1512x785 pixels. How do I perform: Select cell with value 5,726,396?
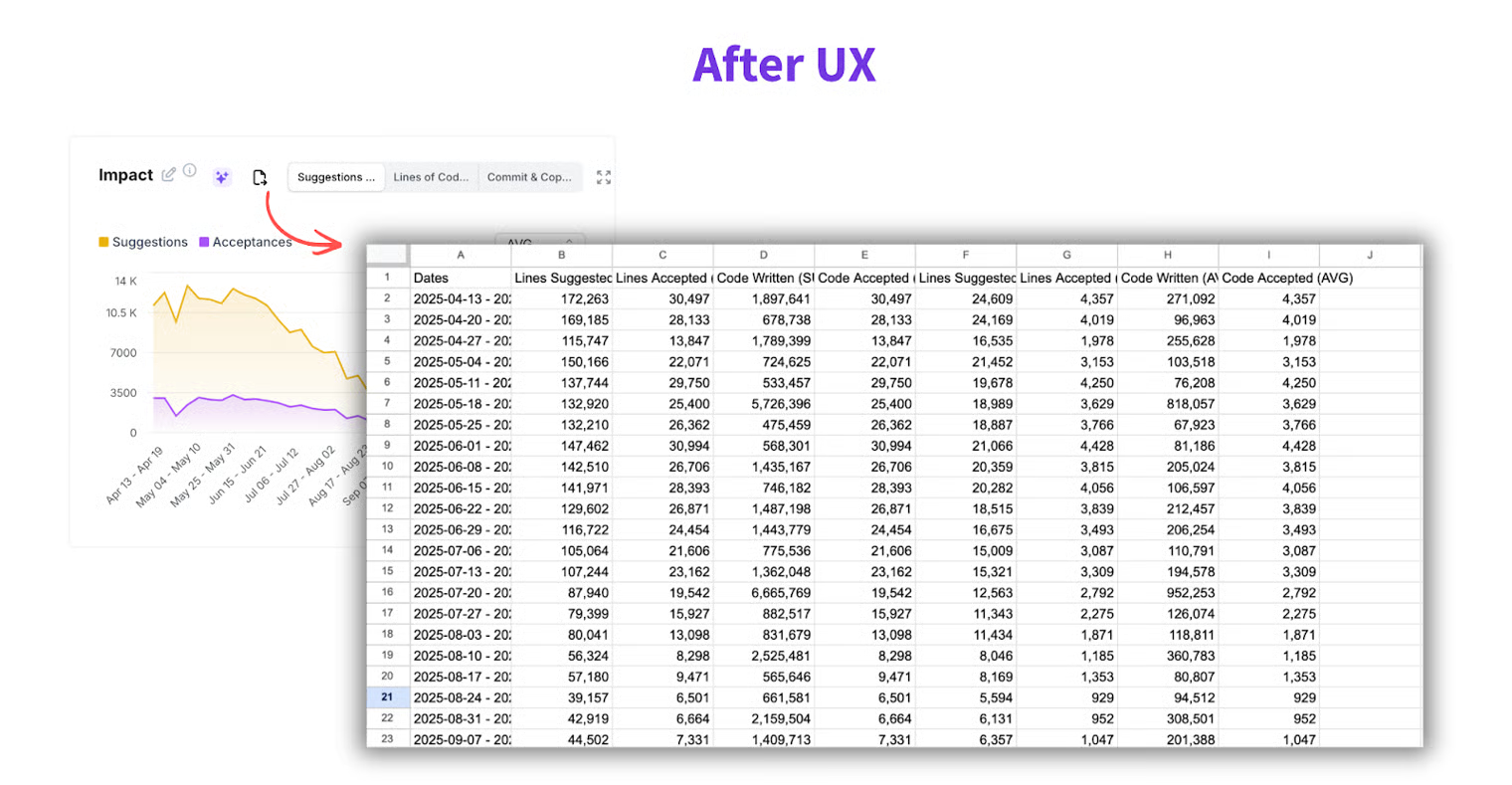pyautogui.click(x=763, y=404)
